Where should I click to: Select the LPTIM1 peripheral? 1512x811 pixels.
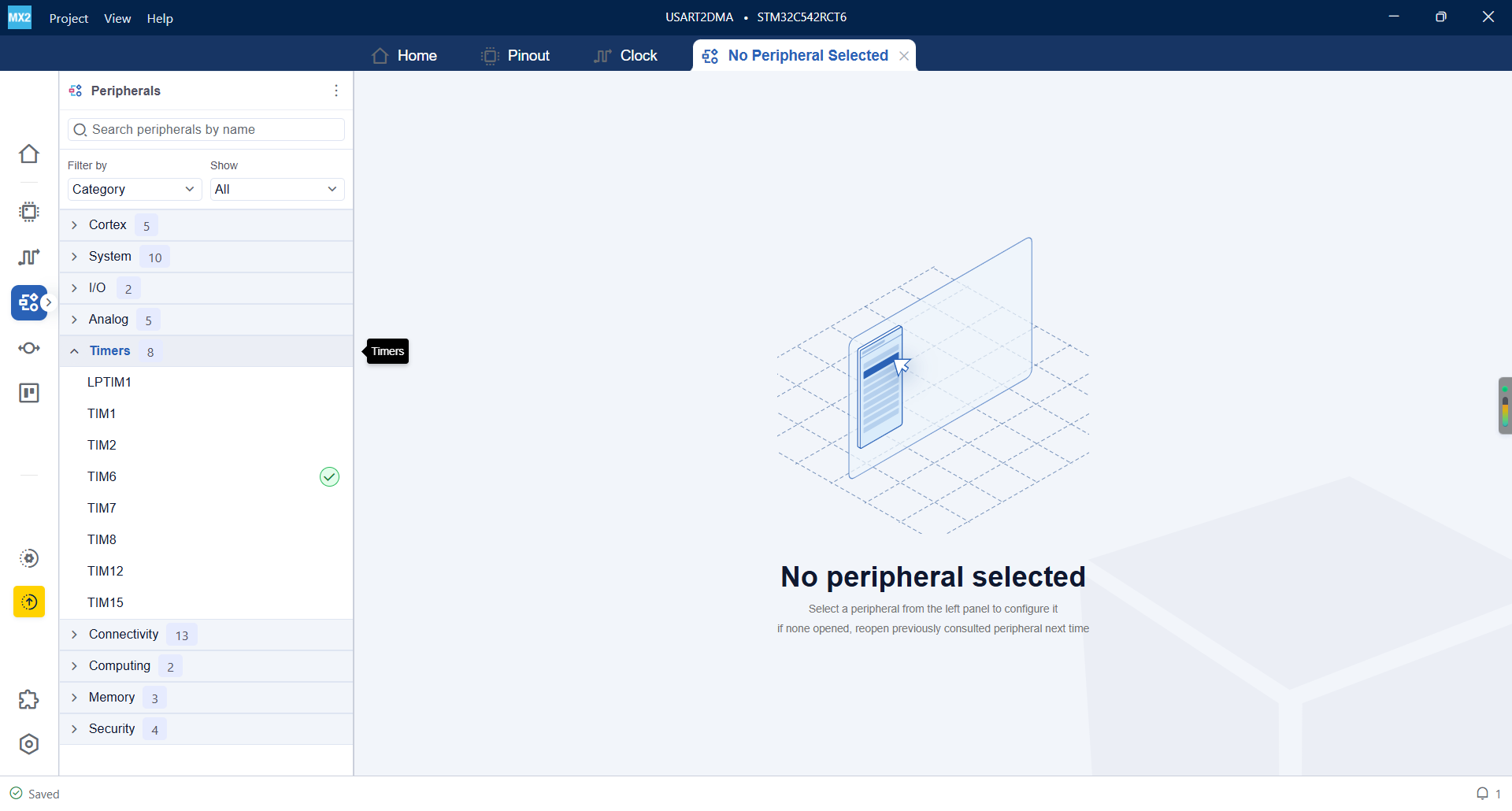coord(206,382)
